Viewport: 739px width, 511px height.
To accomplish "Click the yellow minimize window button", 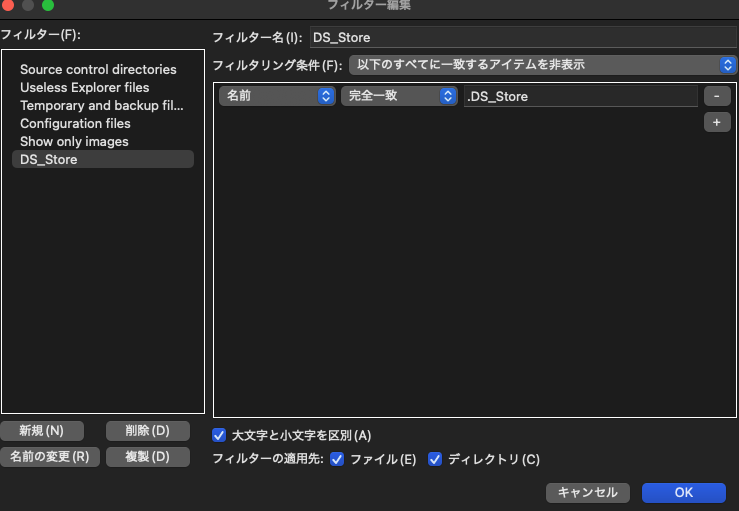I will [27, 5].
